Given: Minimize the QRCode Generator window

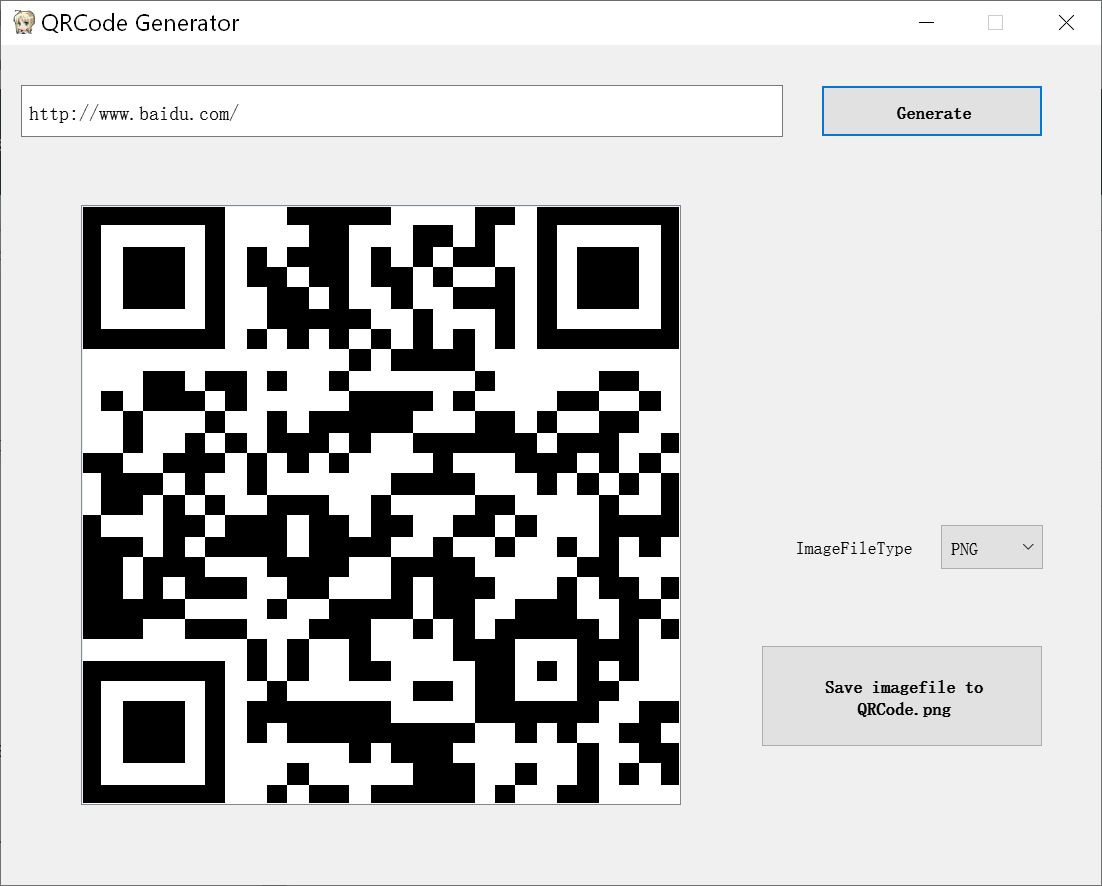Looking at the screenshot, I should click(927, 22).
